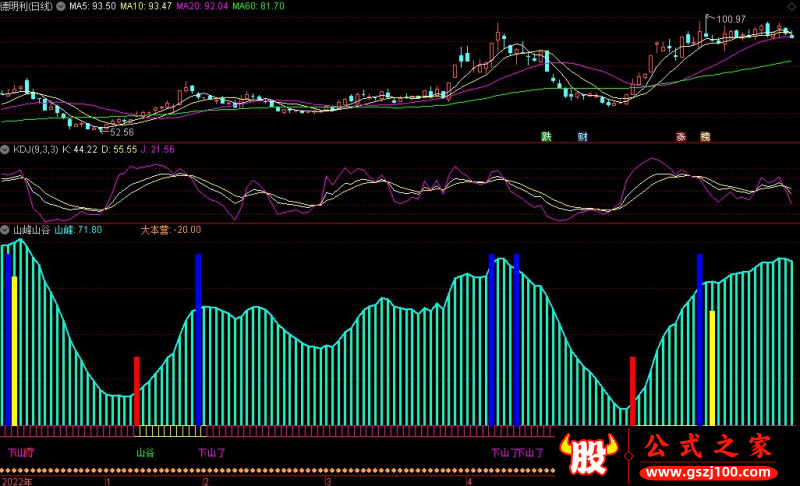The height and width of the screenshot is (486, 800).
Task: Click the 2022年 label on time axis
Action: tap(16, 480)
